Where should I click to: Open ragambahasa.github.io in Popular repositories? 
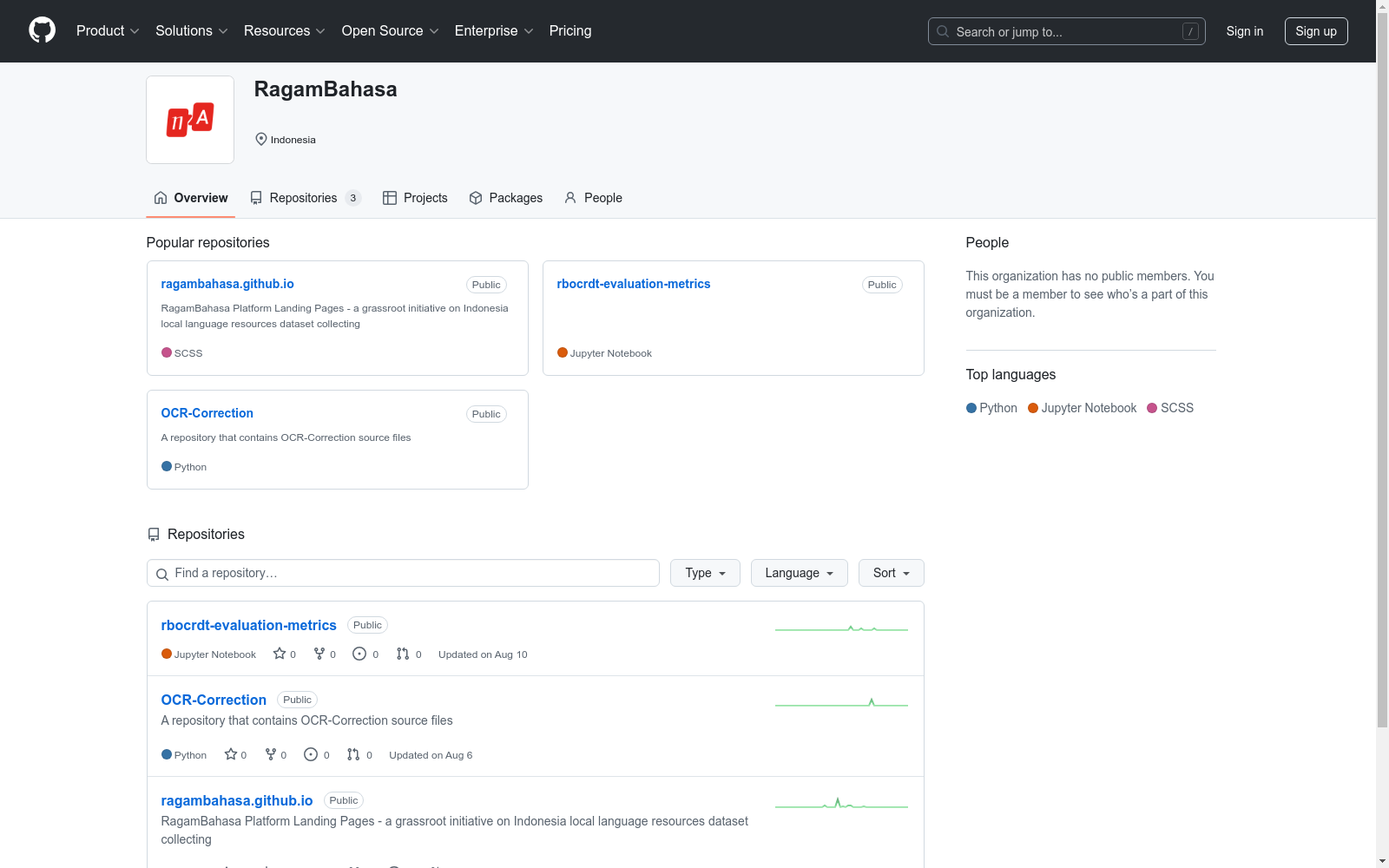tap(227, 284)
